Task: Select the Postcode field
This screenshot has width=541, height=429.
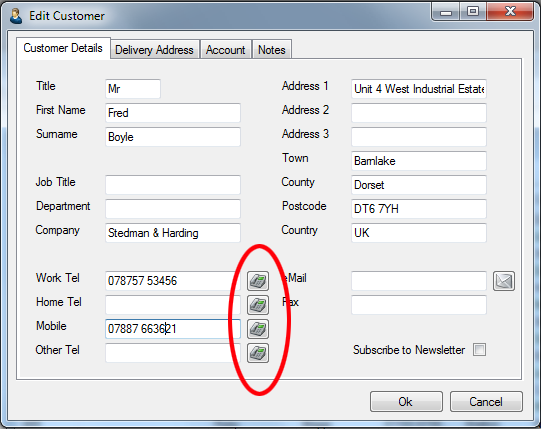Action: (x=419, y=209)
